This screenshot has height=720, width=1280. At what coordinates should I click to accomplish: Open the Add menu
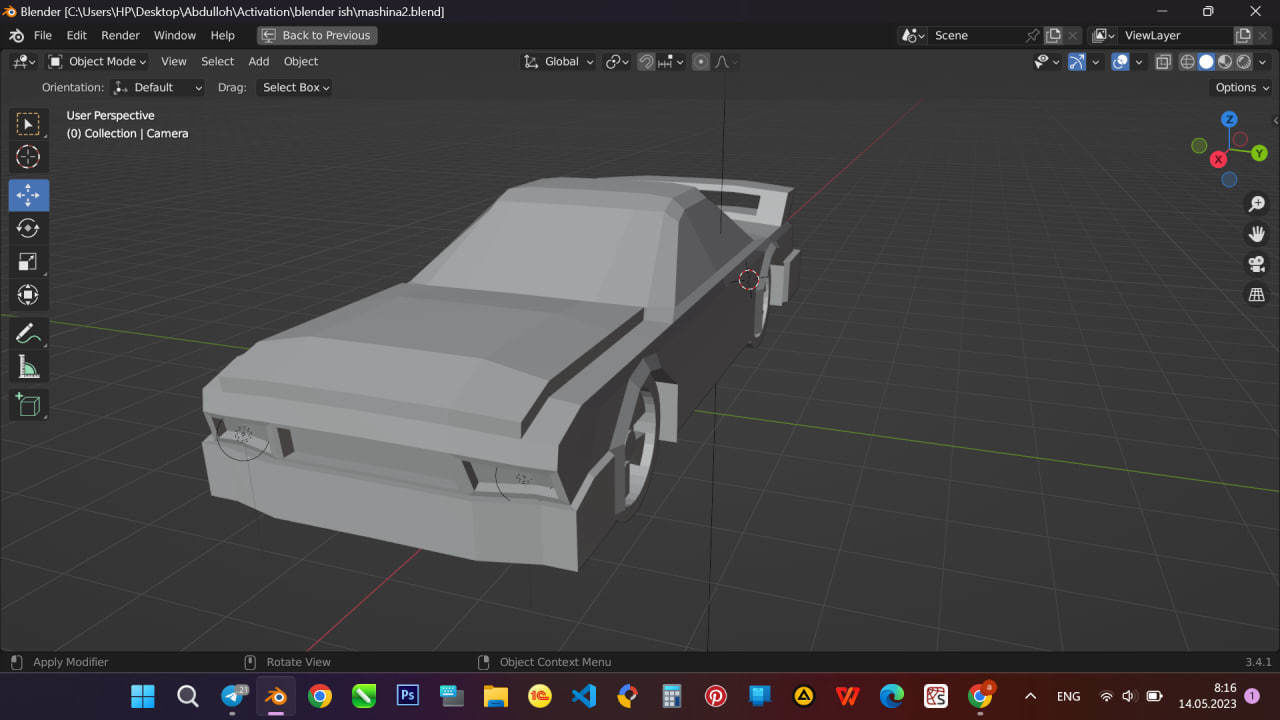click(259, 61)
